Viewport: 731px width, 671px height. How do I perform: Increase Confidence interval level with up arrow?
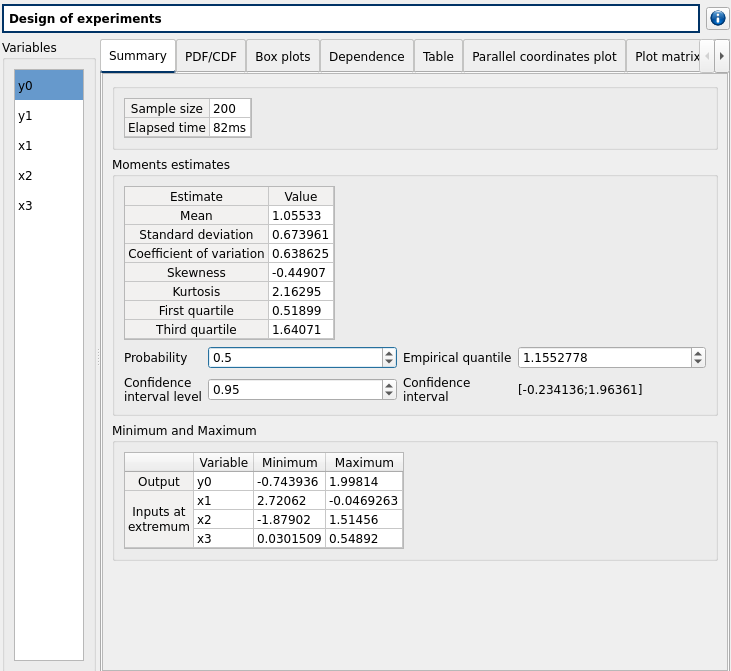(x=389, y=385)
